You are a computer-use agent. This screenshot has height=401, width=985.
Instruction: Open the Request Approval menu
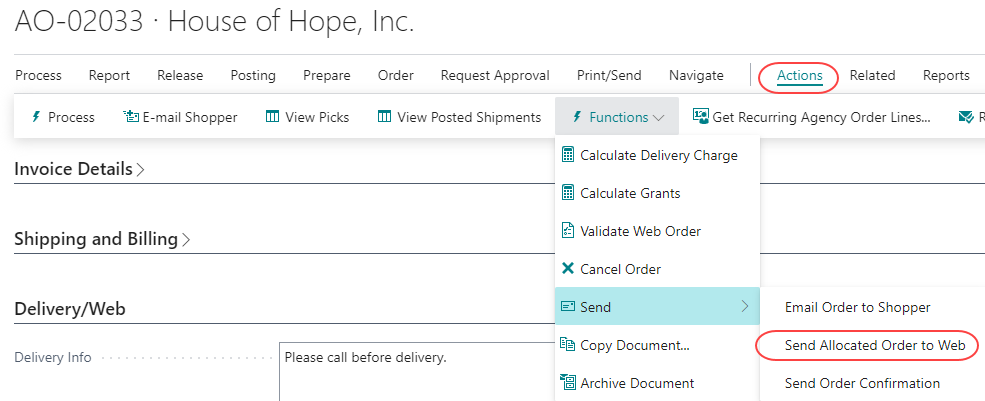coord(495,75)
